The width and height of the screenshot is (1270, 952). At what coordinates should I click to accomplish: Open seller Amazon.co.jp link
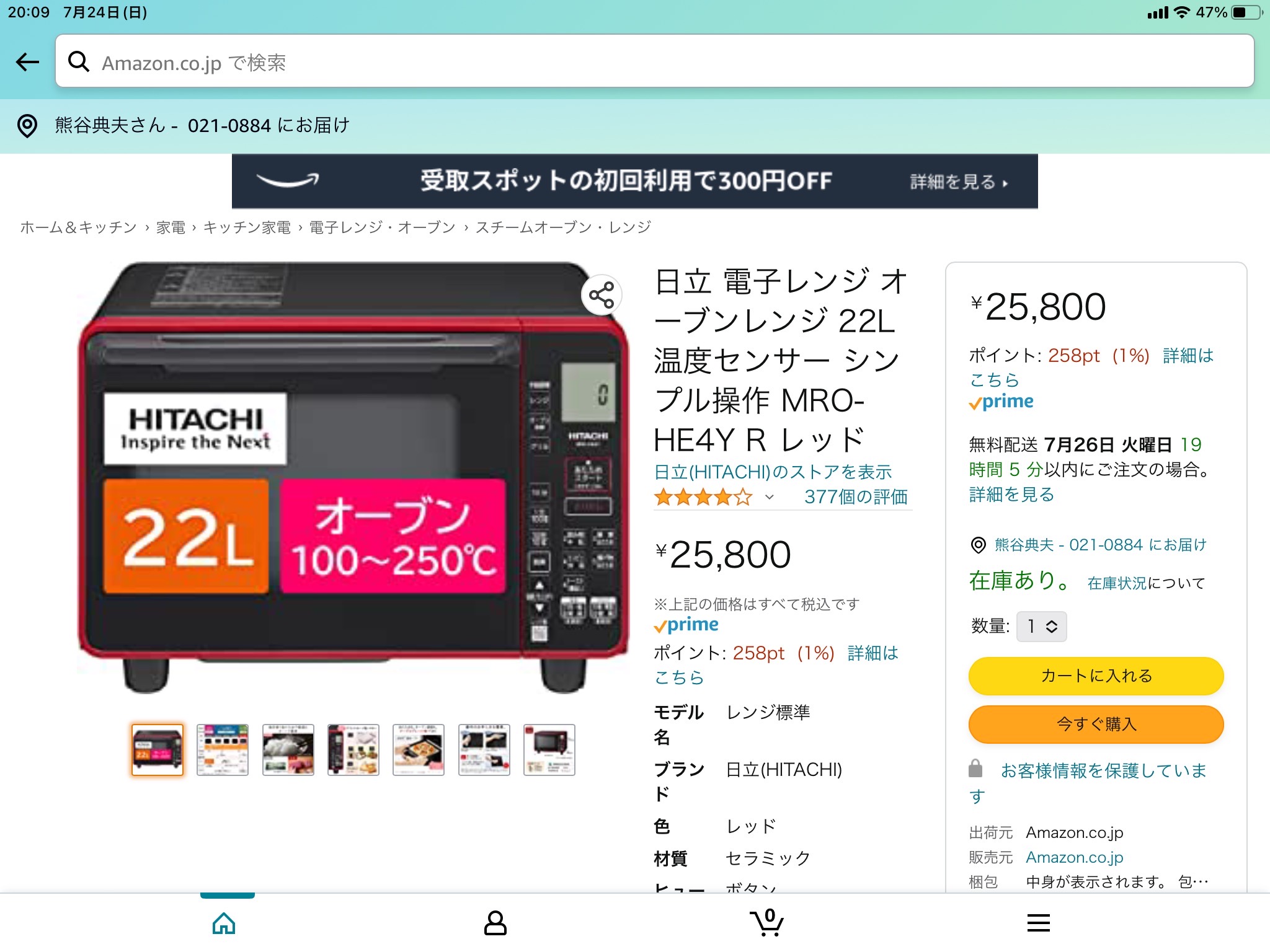(1075, 857)
